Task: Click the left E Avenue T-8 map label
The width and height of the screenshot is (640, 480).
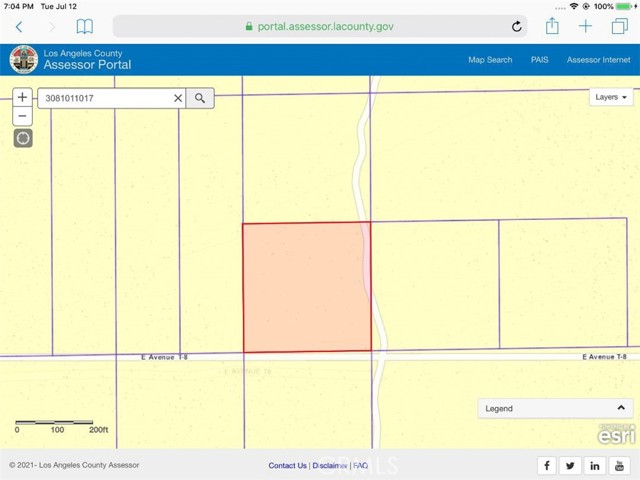Action: click(x=164, y=357)
